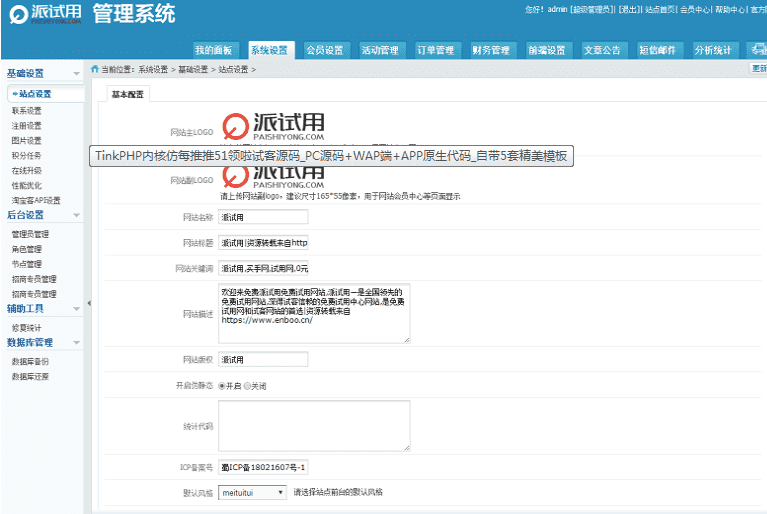This screenshot has width=767, height=514.
Task: Open 在线升级 in the sidebar
Action: pyautogui.click(x=27, y=171)
